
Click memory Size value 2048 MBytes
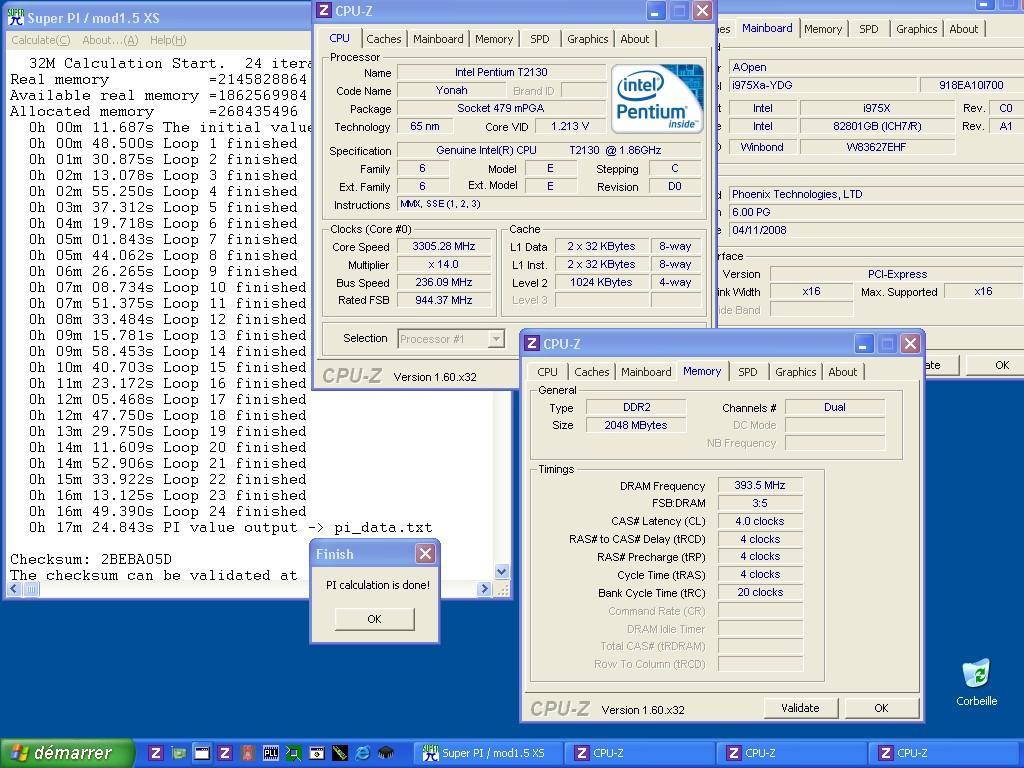[635, 425]
